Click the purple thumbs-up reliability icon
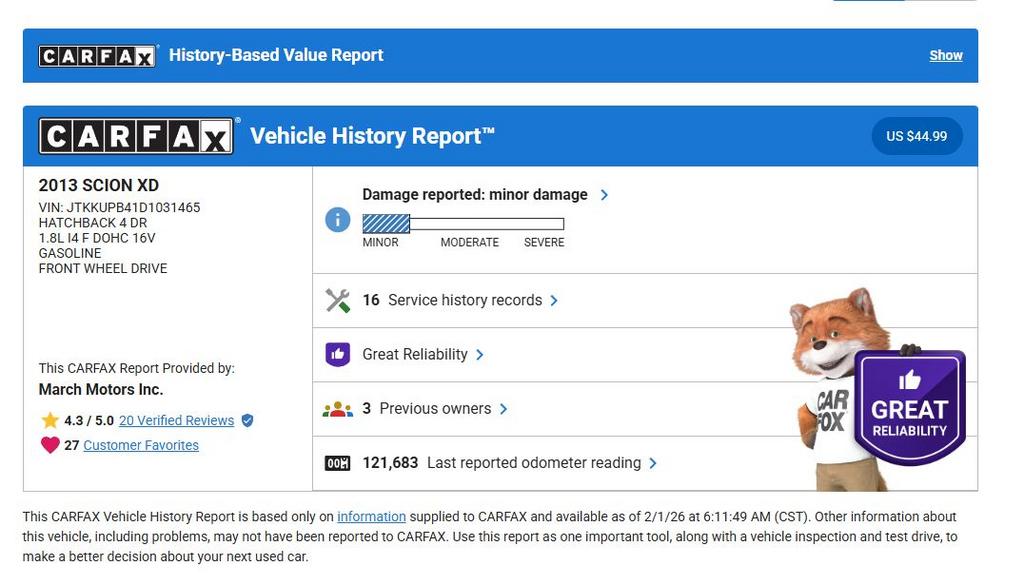Viewport: 1024px width, 585px height. (x=338, y=354)
